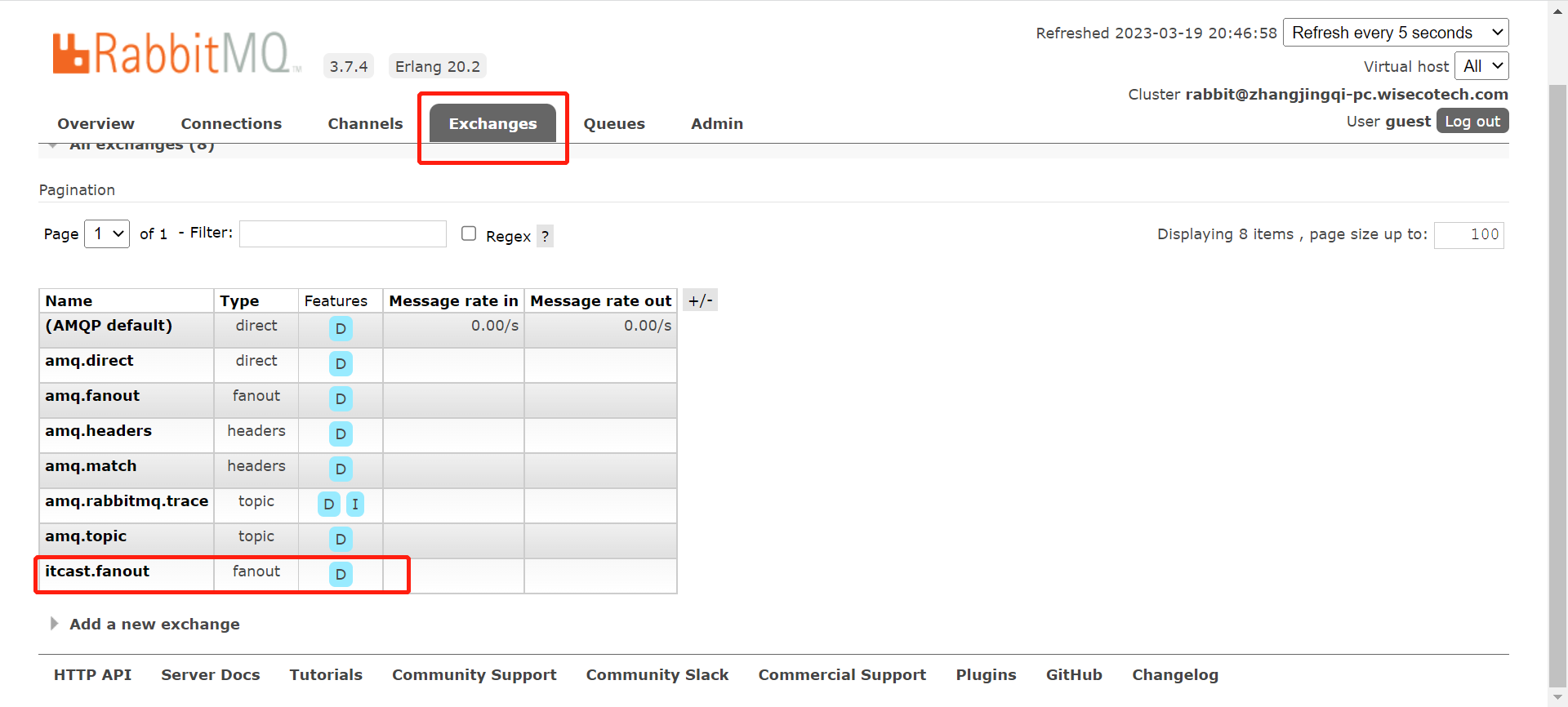This screenshot has height=707, width=1568.
Task: Open the HTTP API link
Action: click(x=92, y=674)
